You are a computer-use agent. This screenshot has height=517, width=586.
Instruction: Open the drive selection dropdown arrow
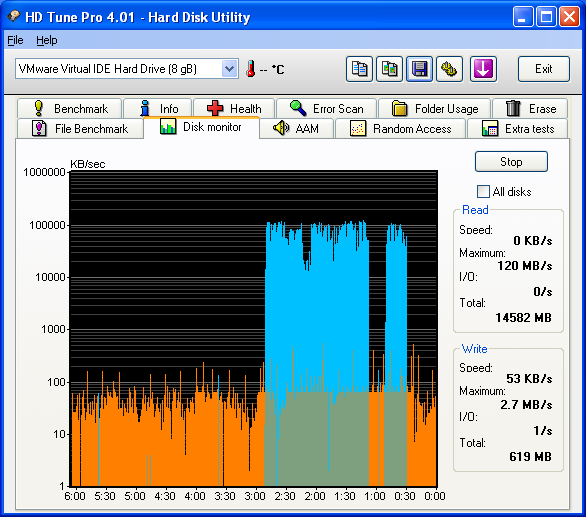[x=229, y=69]
